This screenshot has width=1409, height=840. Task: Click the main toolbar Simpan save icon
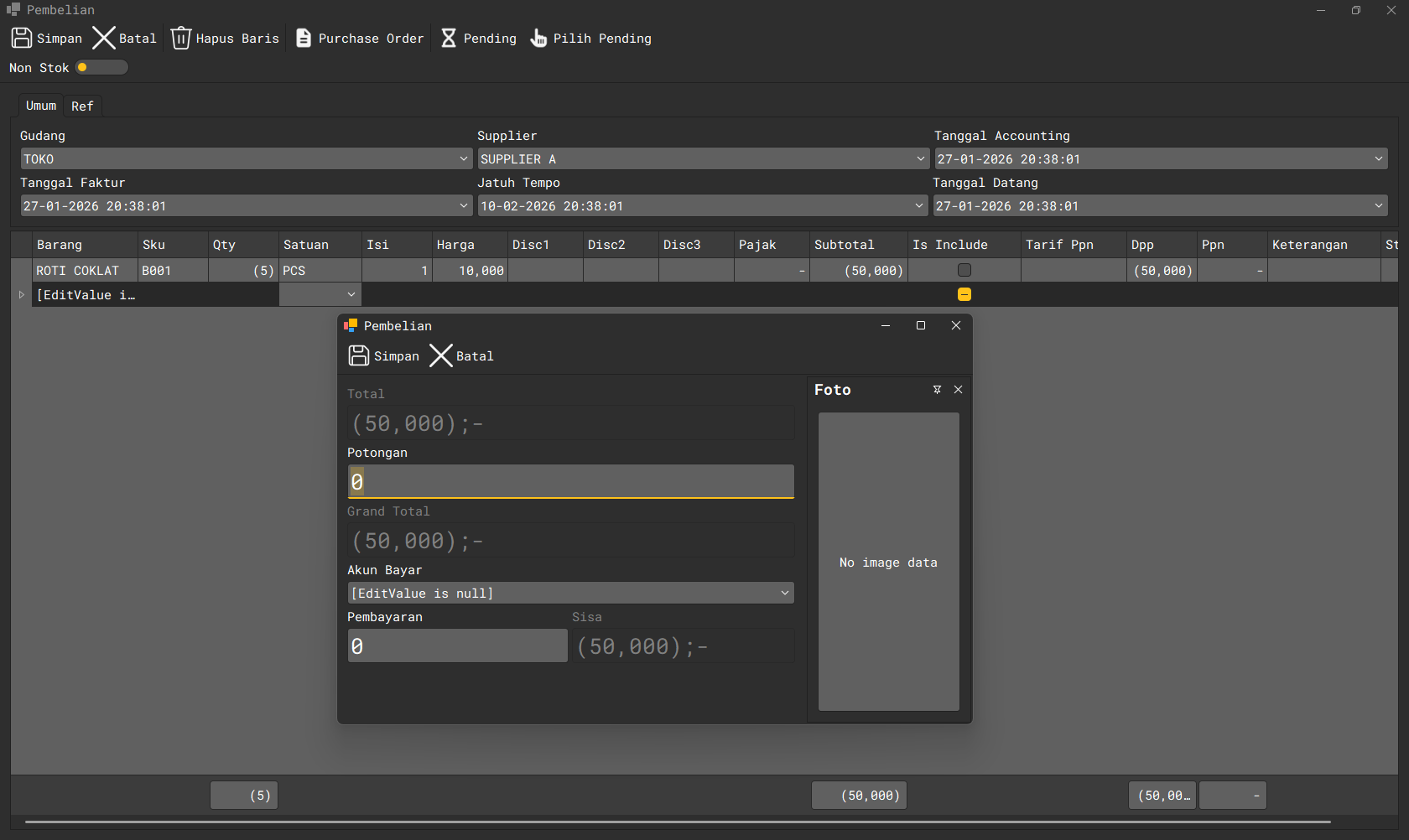coord(22,38)
